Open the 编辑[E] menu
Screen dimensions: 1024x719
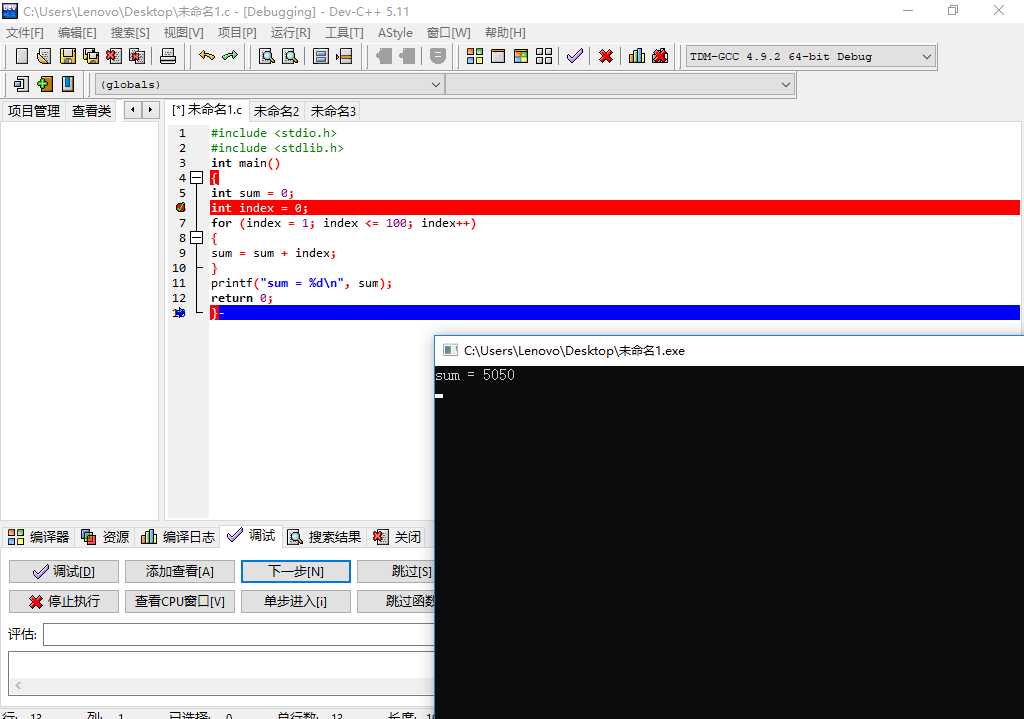(x=77, y=33)
